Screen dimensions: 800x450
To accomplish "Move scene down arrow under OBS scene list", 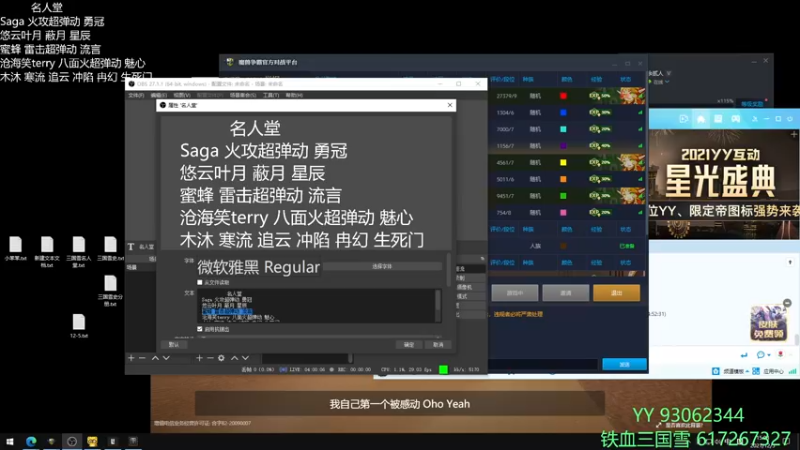I will pyautogui.click(x=166, y=358).
